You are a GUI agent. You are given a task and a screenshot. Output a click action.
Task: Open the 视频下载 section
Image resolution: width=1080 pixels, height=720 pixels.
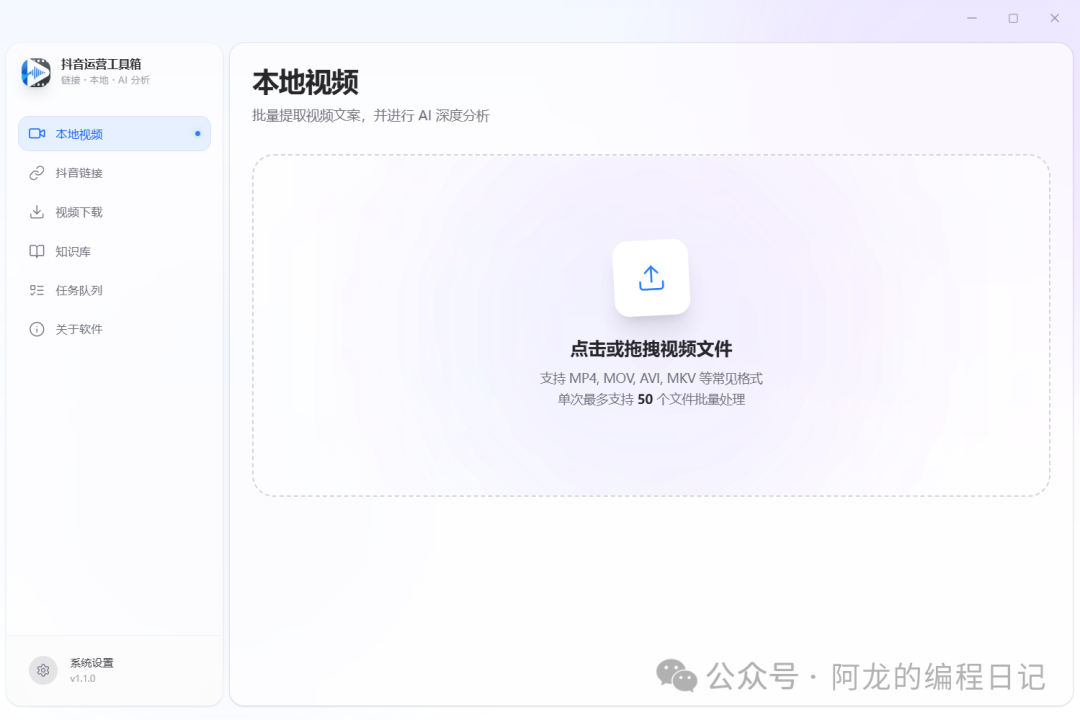pyautogui.click(x=80, y=211)
